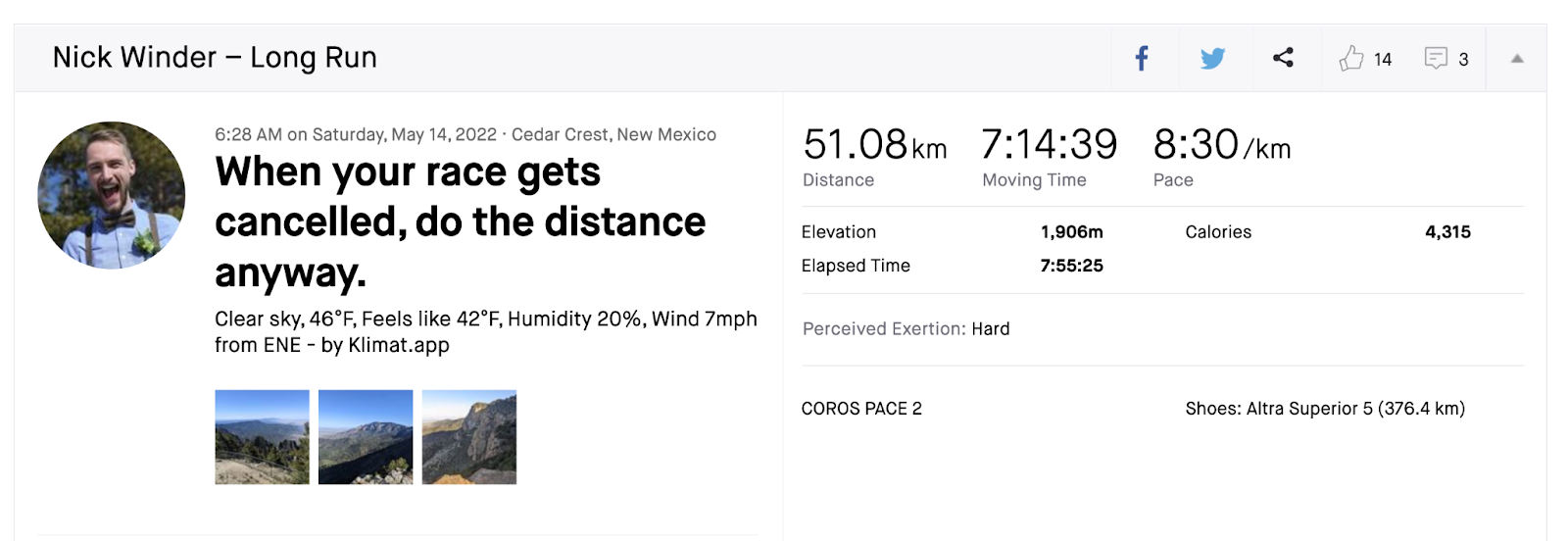The width and height of the screenshot is (1568, 541).
Task: View the 3 comments count
Action: click(x=1463, y=60)
